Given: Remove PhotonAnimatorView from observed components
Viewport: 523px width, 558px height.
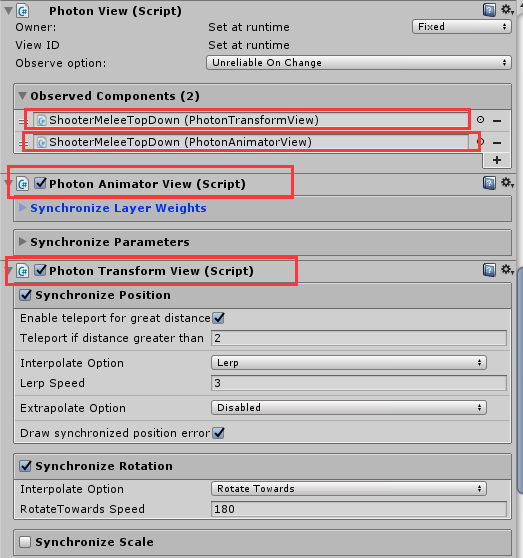Looking at the screenshot, I should click(497, 143).
